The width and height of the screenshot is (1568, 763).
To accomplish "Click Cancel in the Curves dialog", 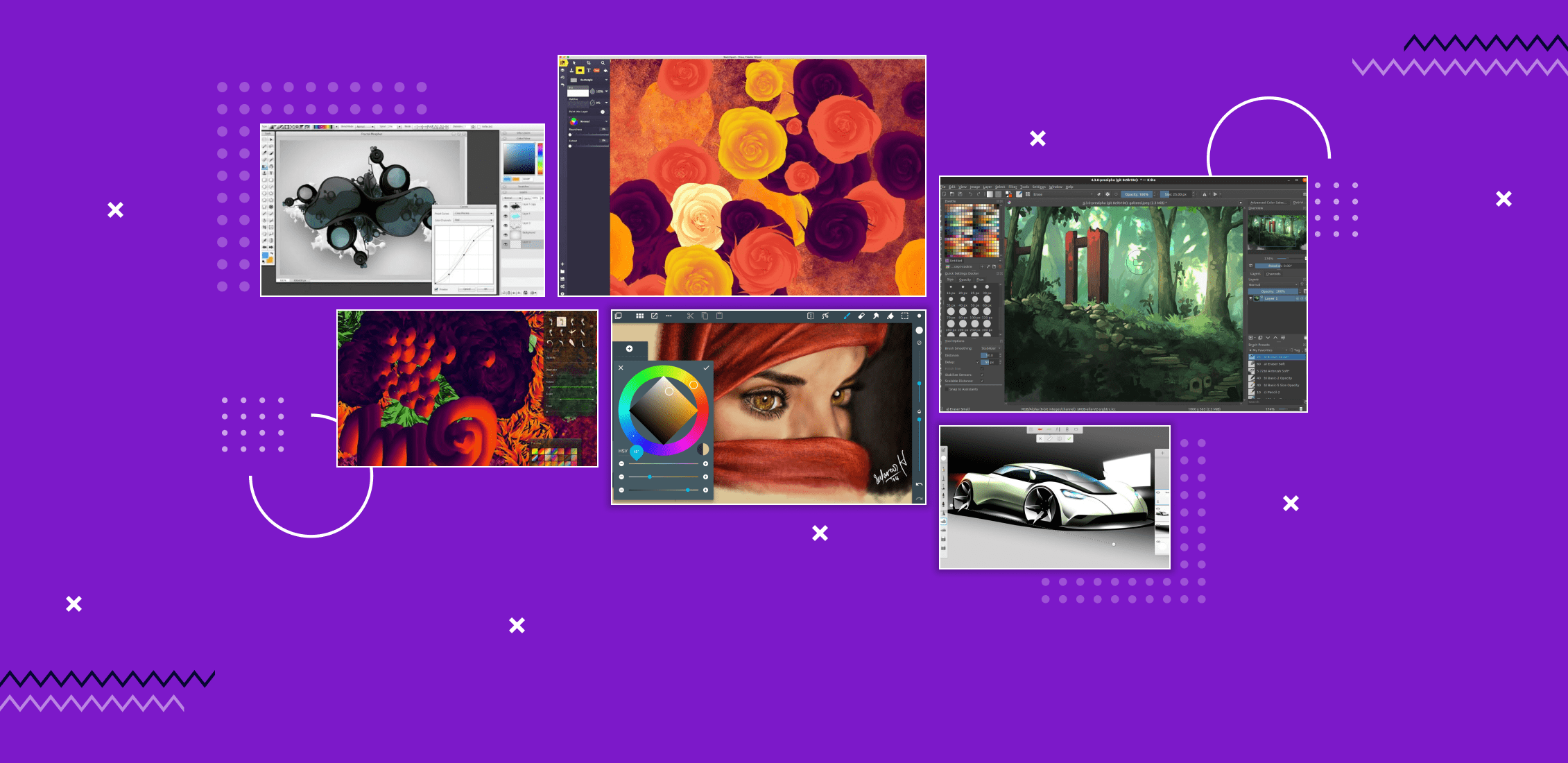I will pyautogui.click(x=467, y=289).
